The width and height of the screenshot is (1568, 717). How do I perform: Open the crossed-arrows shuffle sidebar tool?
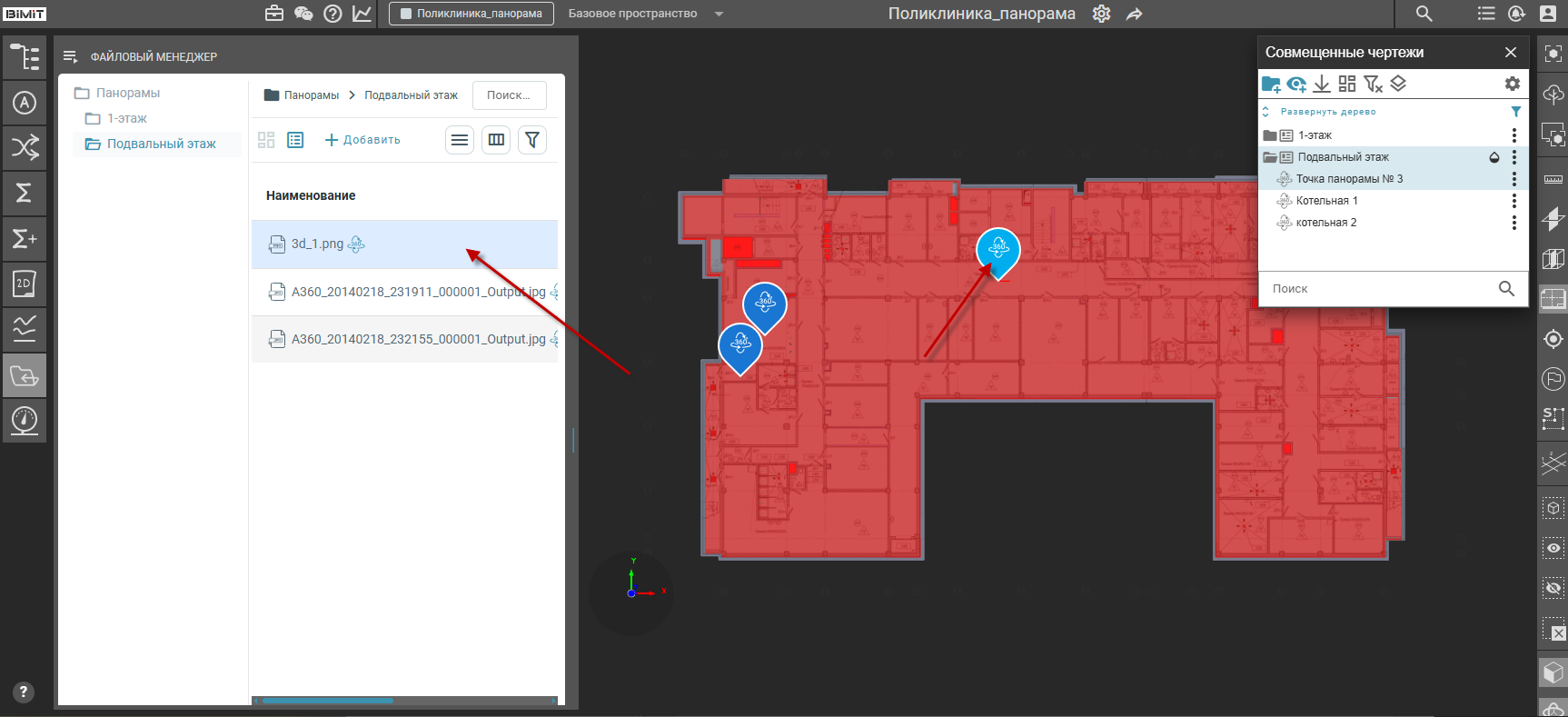click(25, 147)
